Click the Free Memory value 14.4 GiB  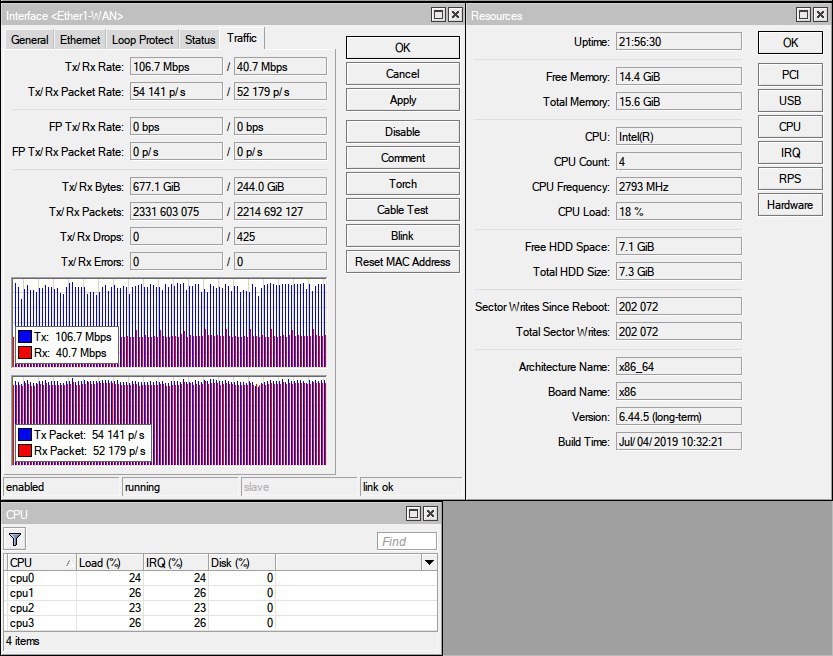click(x=678, y=76)
